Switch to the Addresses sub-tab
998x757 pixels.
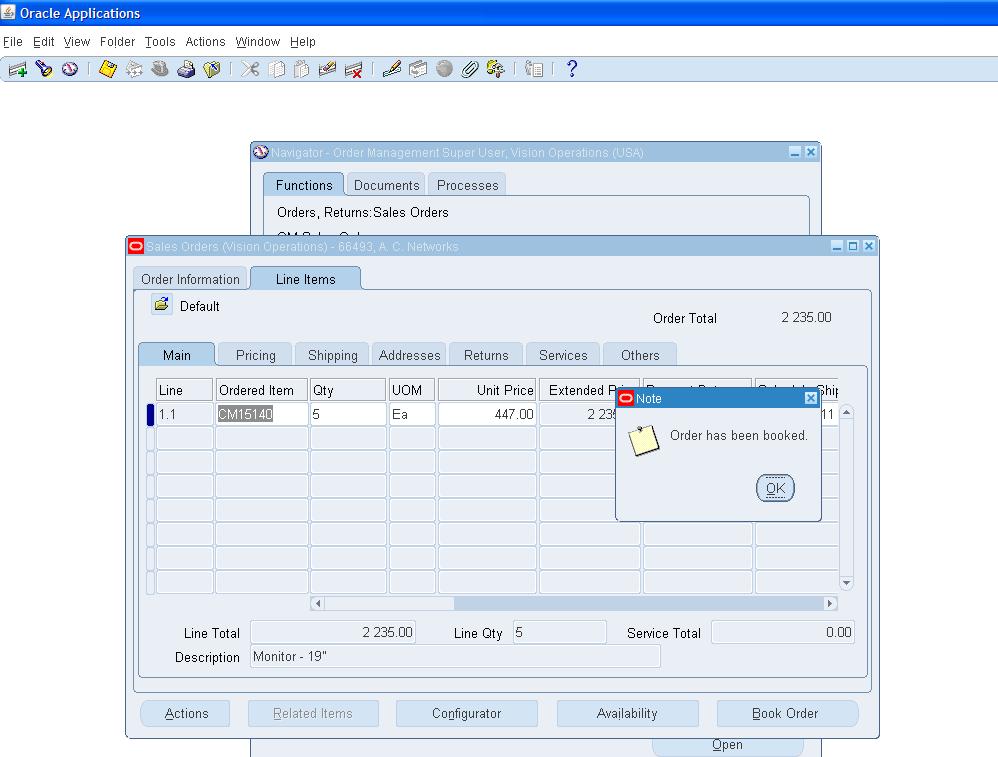(409, 355)
